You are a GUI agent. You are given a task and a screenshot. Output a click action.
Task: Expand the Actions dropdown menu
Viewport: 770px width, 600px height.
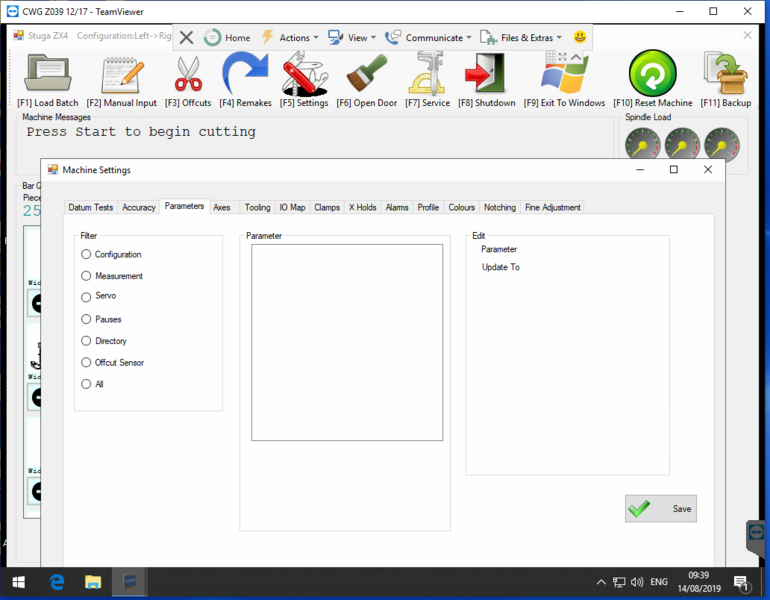(290, 37)
